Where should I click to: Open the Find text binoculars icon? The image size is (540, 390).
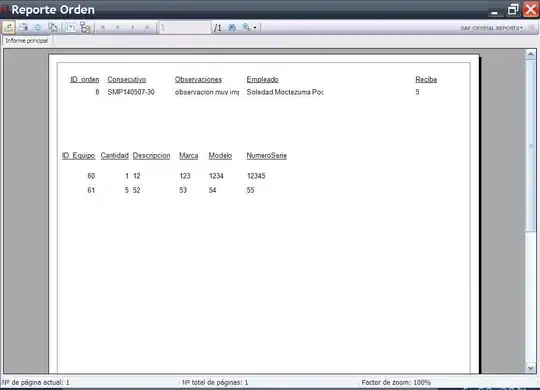click(232, 28)
